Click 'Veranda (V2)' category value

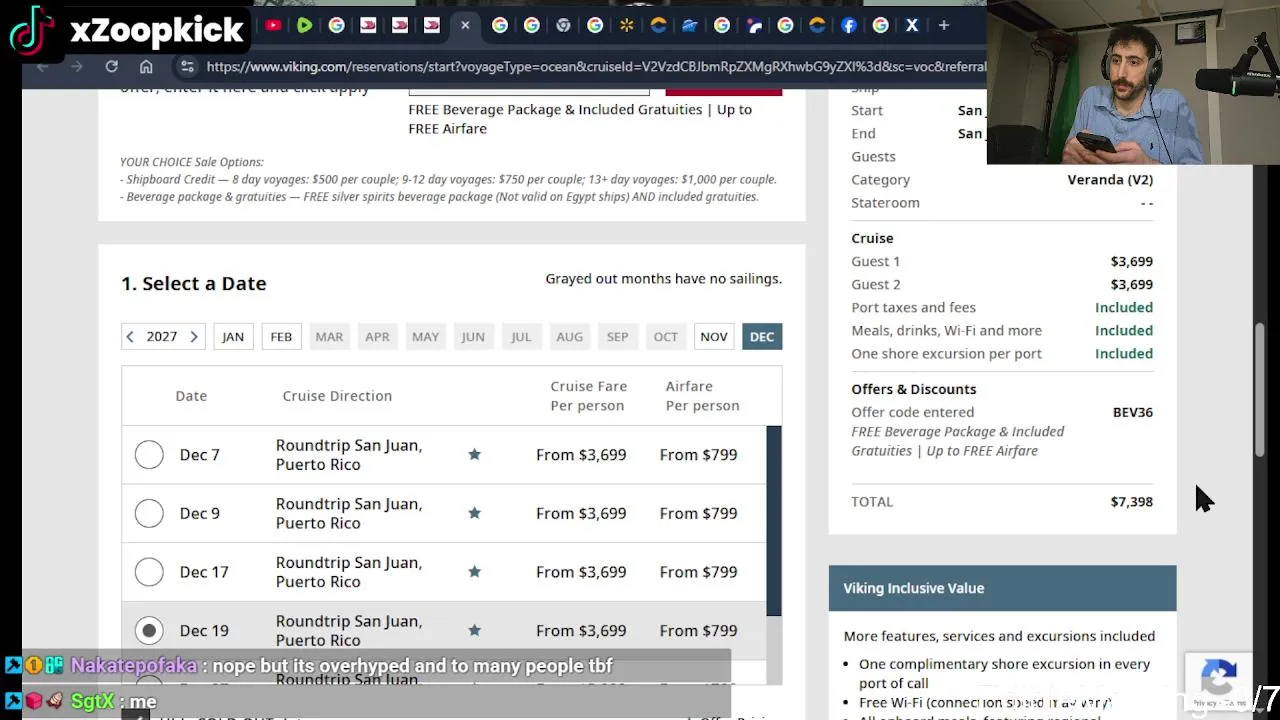tap(1110, 180)
